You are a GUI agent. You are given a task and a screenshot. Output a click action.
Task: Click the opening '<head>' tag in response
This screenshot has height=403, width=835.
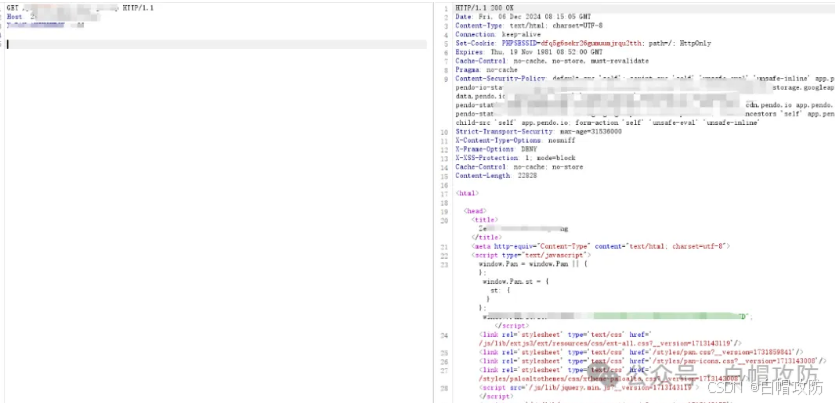(475, 211)
